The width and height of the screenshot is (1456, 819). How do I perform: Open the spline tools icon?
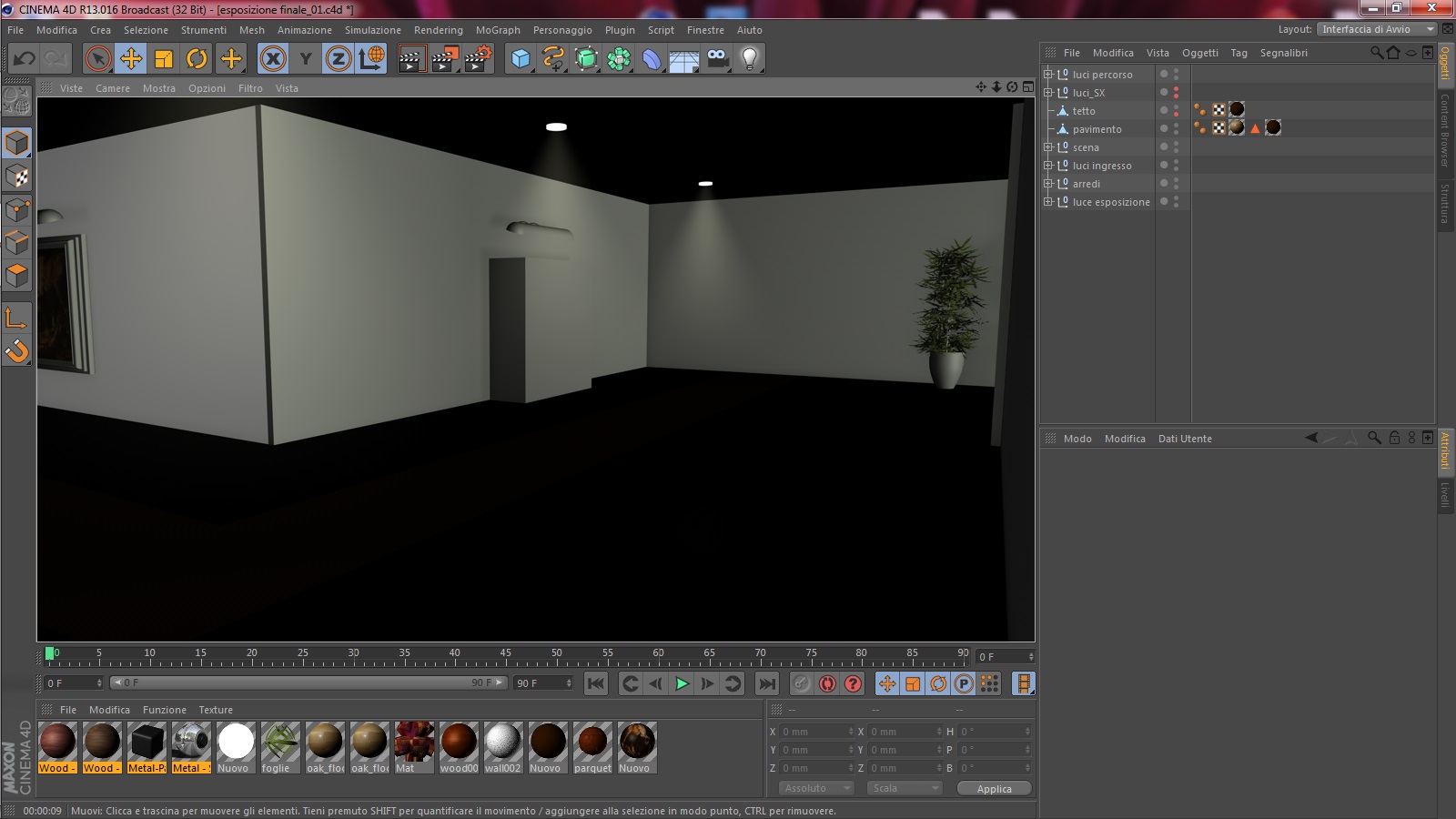coord(553,59)
